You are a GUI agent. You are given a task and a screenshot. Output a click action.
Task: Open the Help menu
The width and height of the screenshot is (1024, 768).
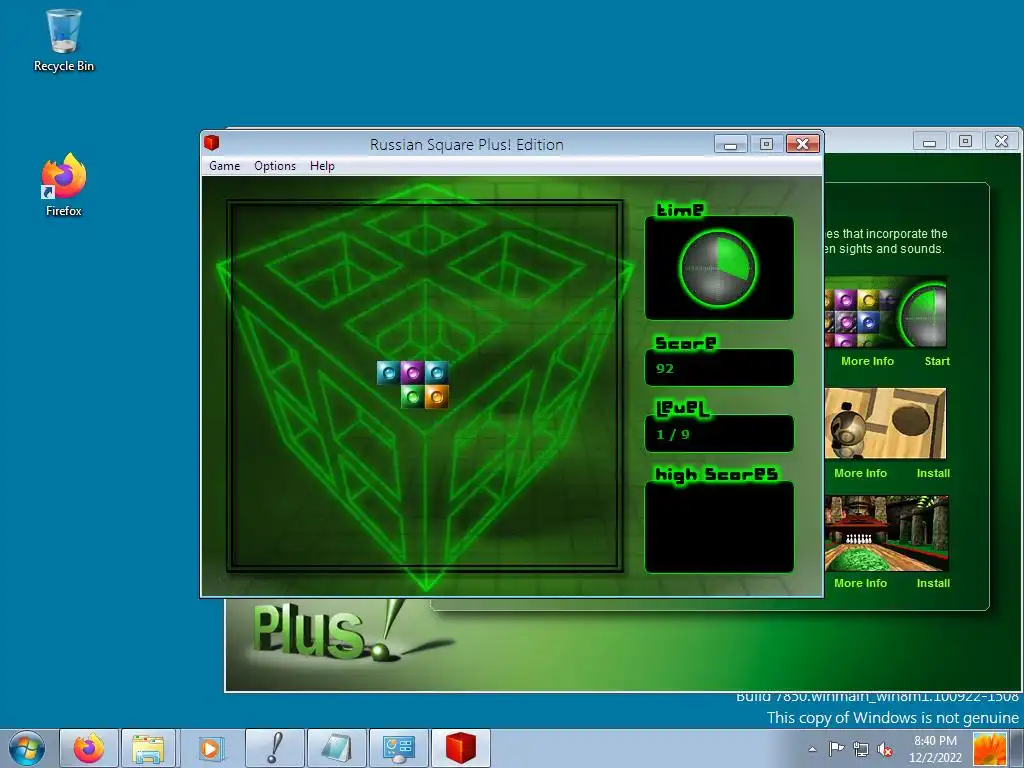322,166
